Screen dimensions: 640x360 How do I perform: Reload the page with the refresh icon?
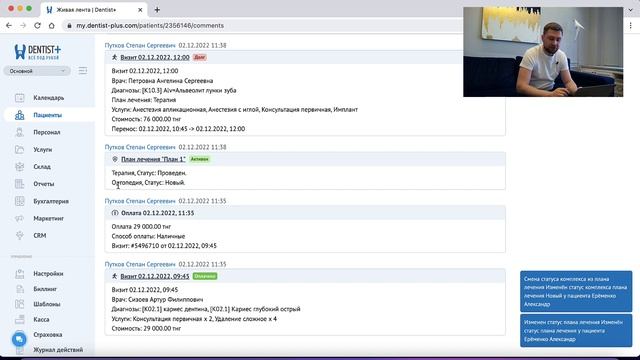tap(38, 25)
